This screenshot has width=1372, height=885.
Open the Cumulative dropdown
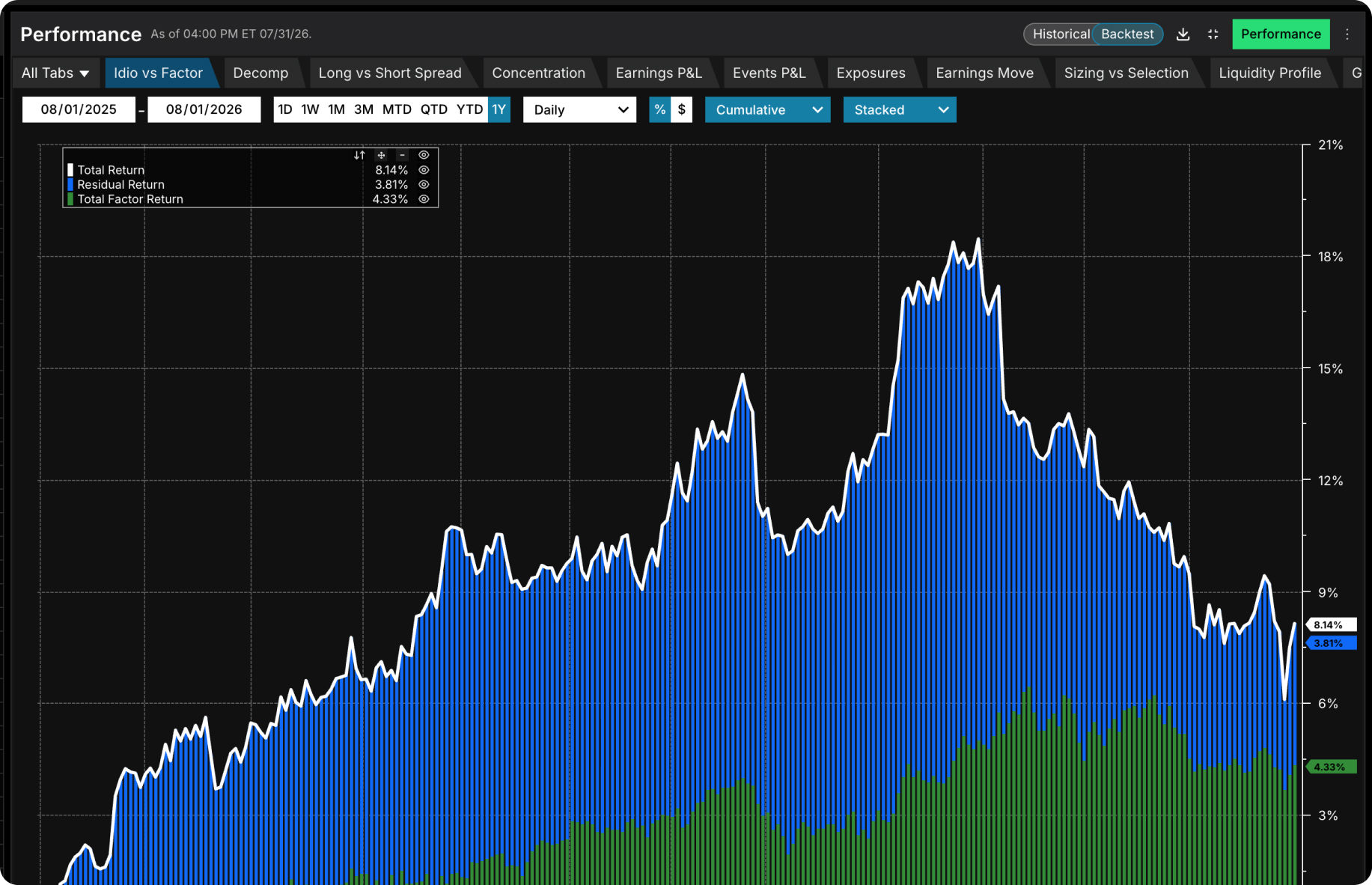767,110
